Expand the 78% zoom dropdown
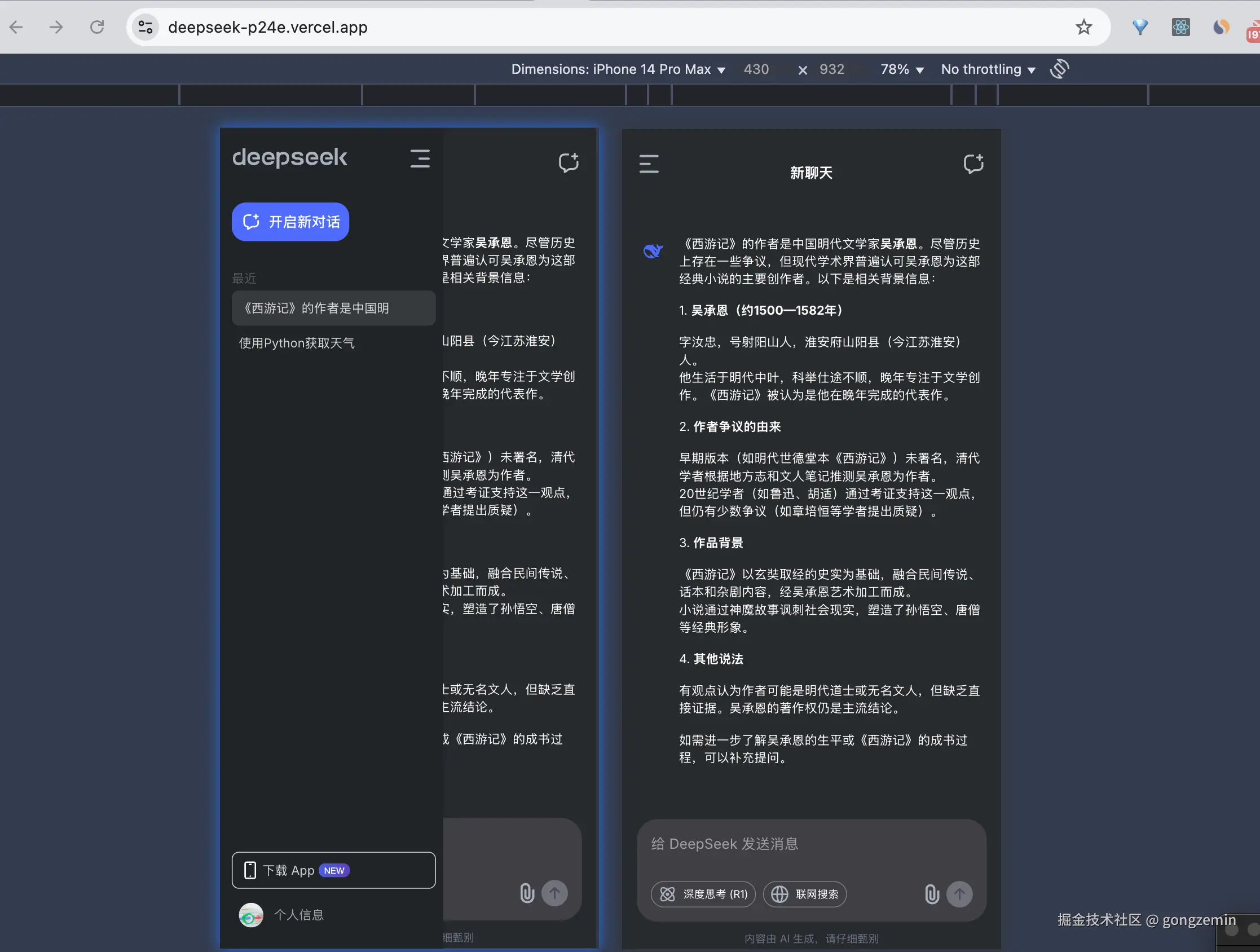1260x952 pixels. point(901,69)
